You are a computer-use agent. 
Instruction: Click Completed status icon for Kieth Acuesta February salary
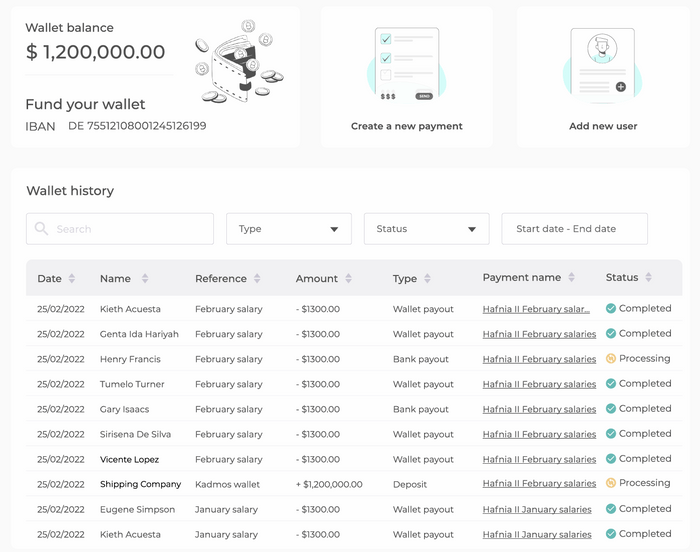click(611, 309)
